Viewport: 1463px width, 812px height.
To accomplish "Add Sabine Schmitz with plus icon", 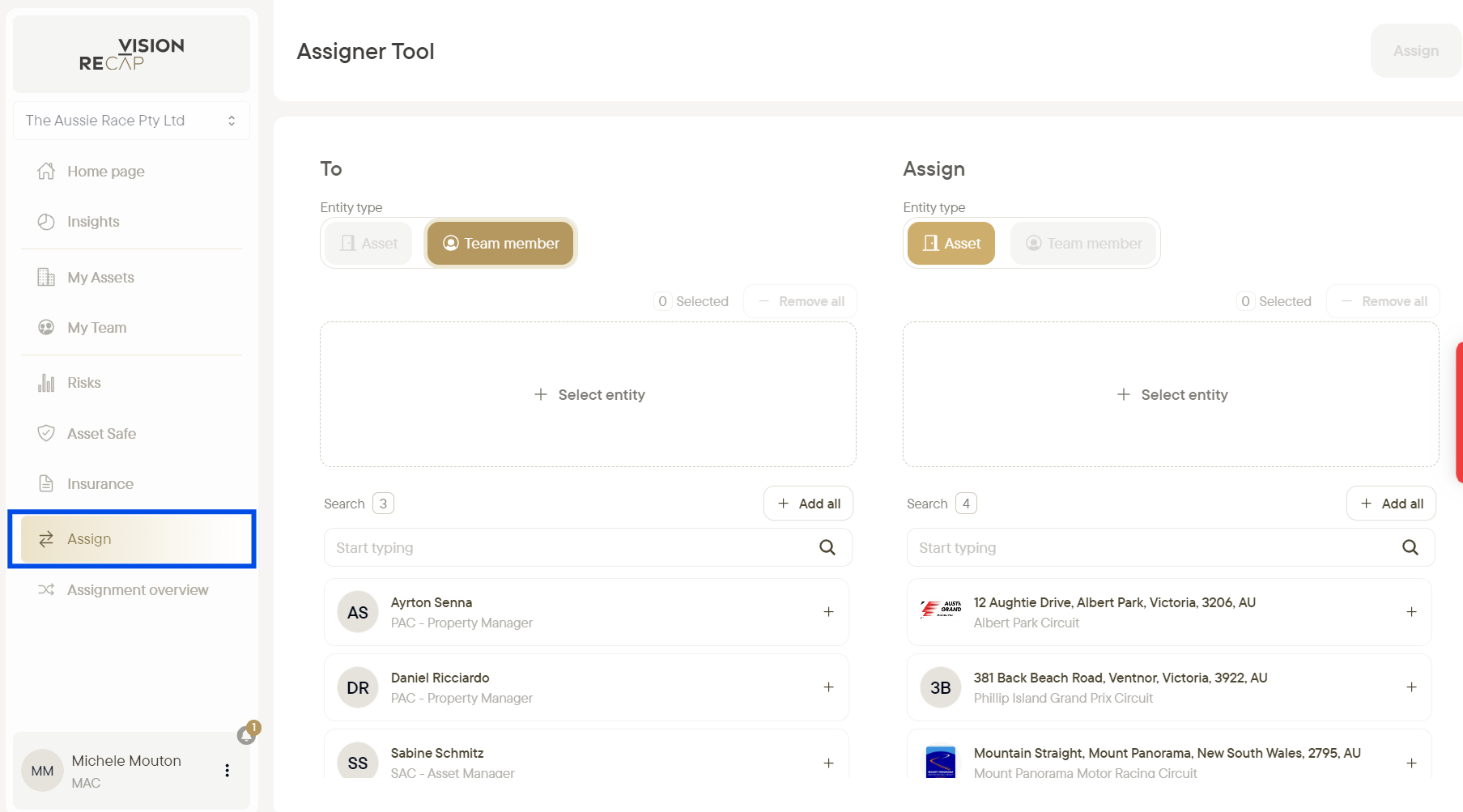I will tap(828, 763).
